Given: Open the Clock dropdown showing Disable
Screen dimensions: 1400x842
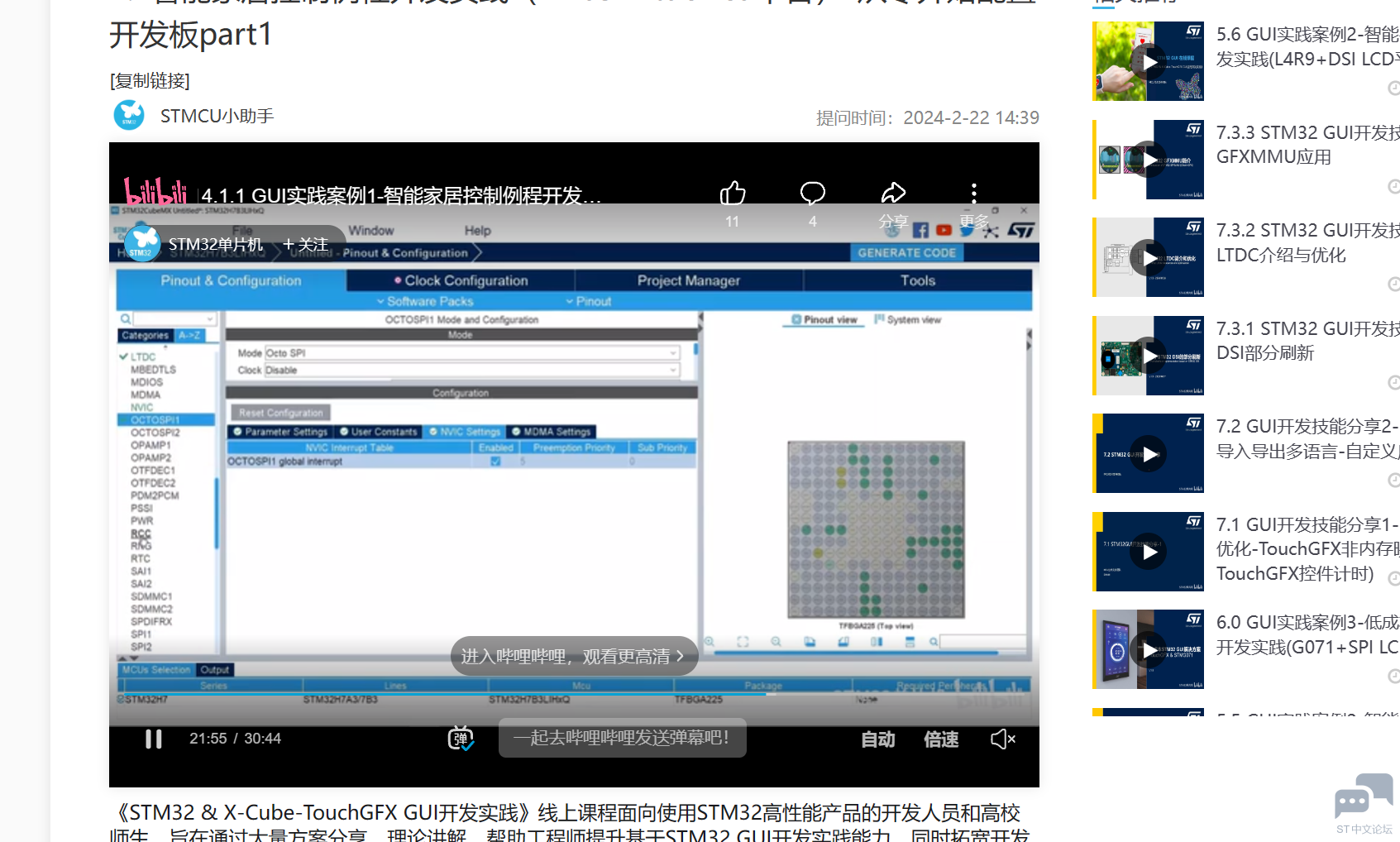Looking at the screenshot, I should pos(472,371).
